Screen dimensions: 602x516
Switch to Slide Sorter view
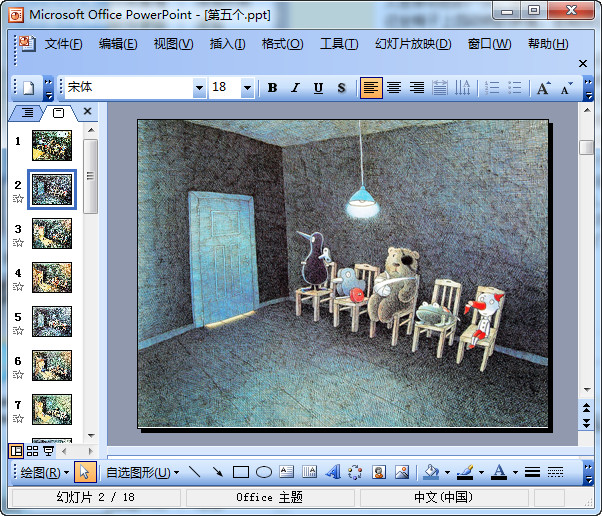pos(33,451)
